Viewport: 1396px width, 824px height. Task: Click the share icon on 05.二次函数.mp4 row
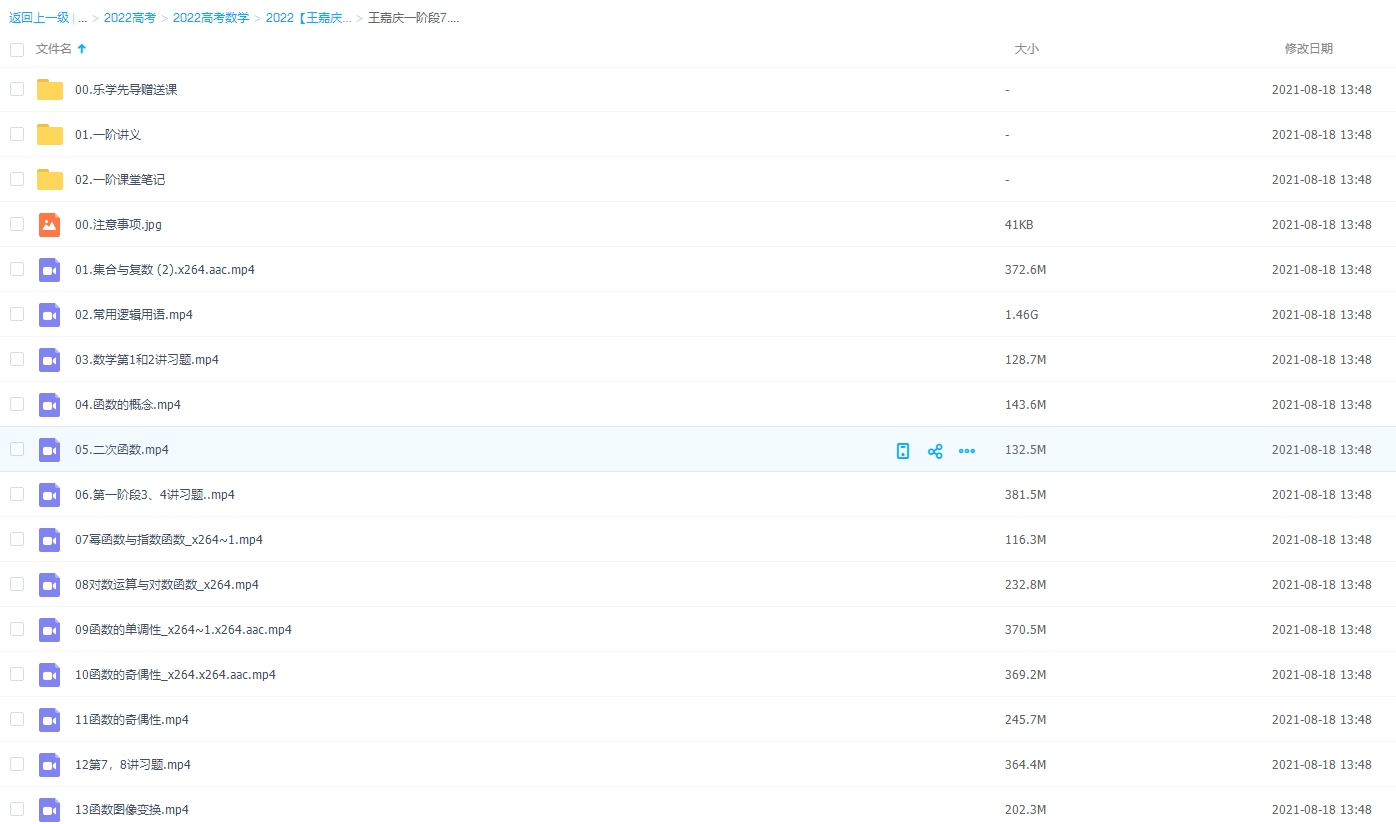935,451
